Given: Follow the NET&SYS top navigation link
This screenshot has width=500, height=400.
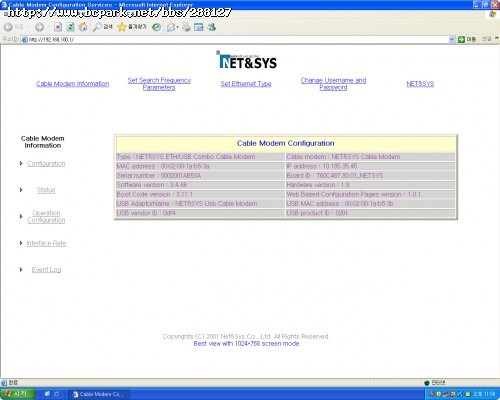Looking at the screenshot, I should point(420,84).
